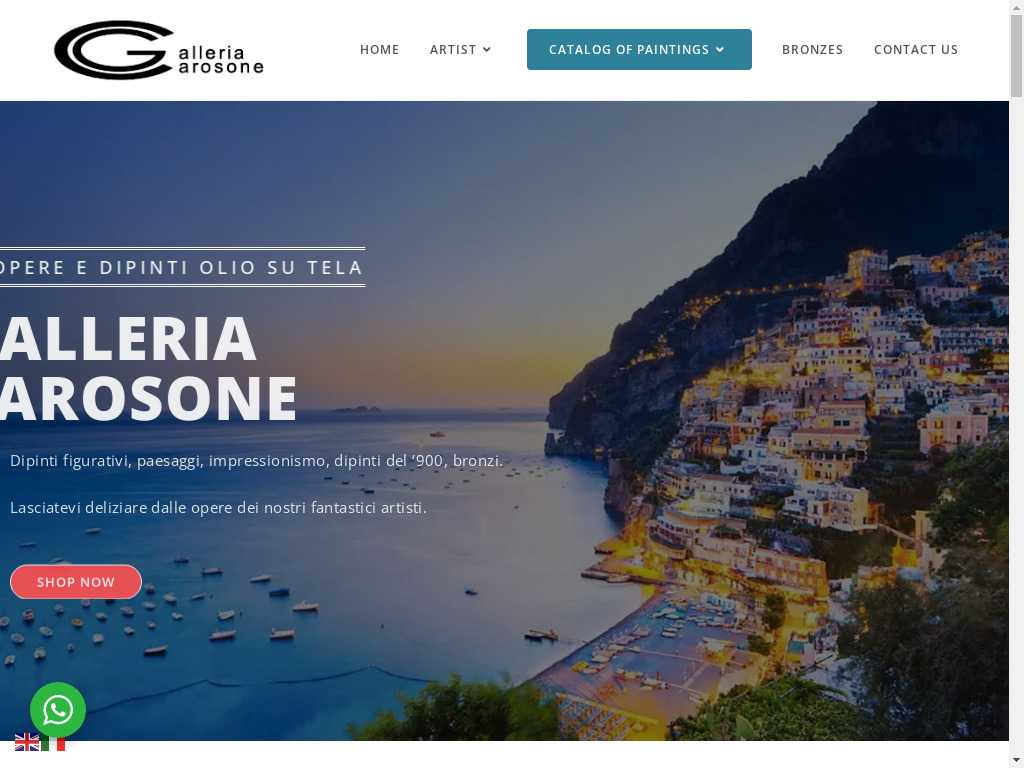Click the Lasciatevi deliziare text line
Viewport: 1024px width, 768px height.
(x=218, y=507)
